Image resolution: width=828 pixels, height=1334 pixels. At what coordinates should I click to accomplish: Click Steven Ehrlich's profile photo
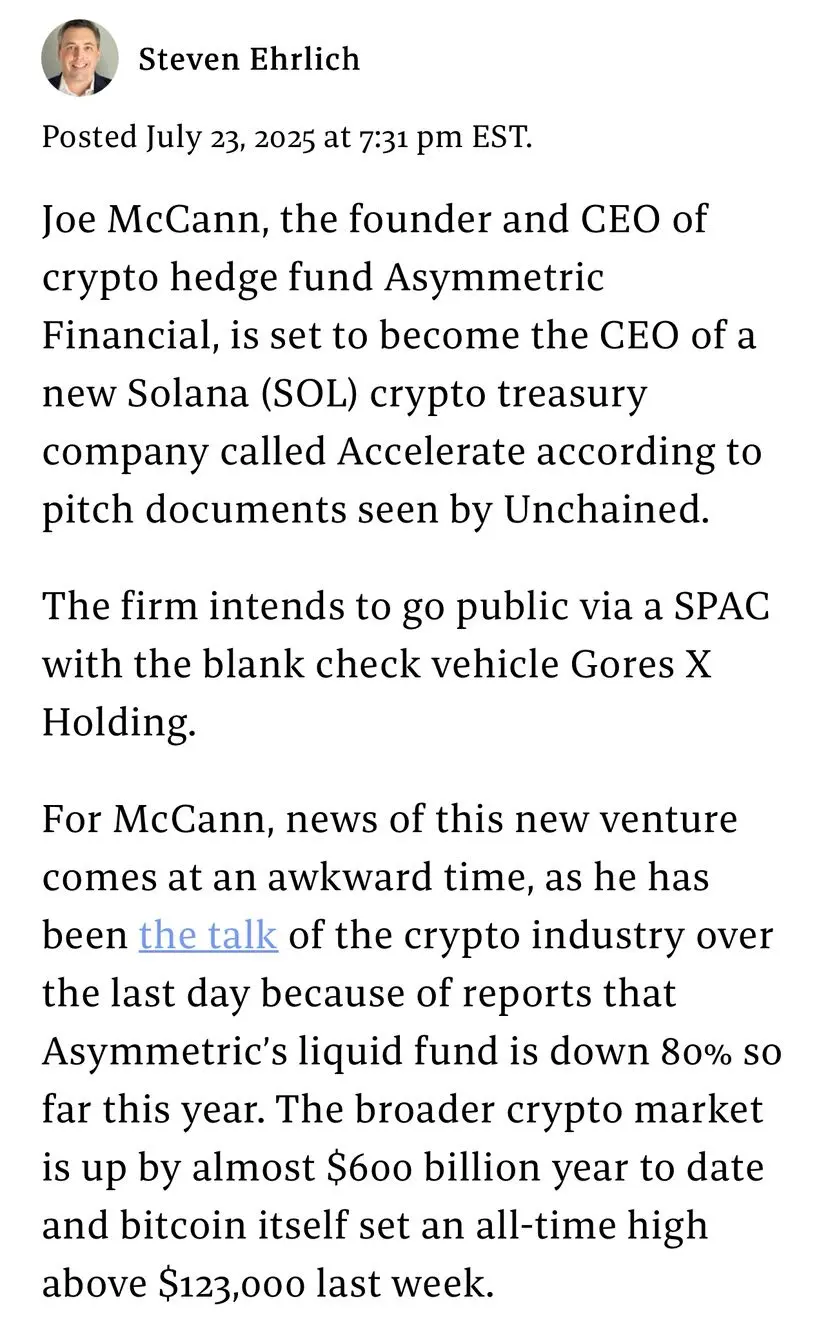pyautogui.click(x=80, y=57)
